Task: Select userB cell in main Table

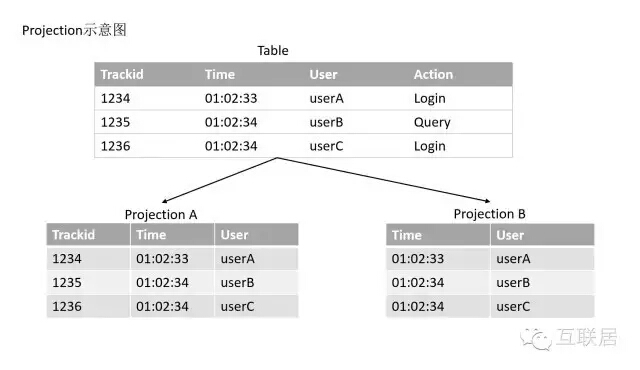Action: tap(326, 122)
